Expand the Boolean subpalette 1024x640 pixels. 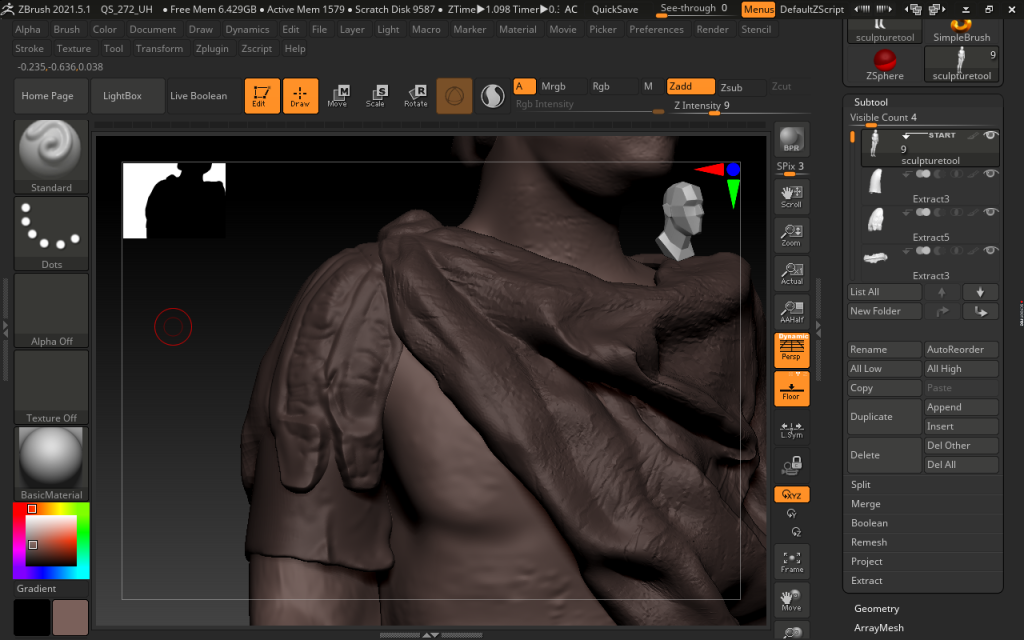(869, 523)
